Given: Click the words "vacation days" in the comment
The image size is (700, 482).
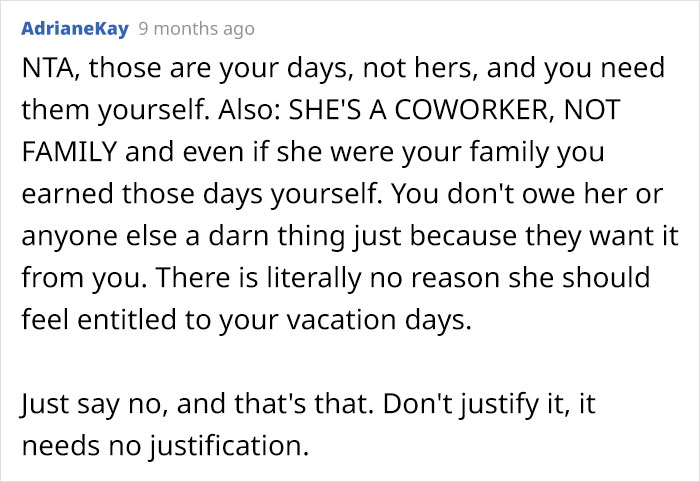Looking at the screenshot, I should (x=379, y=320).
